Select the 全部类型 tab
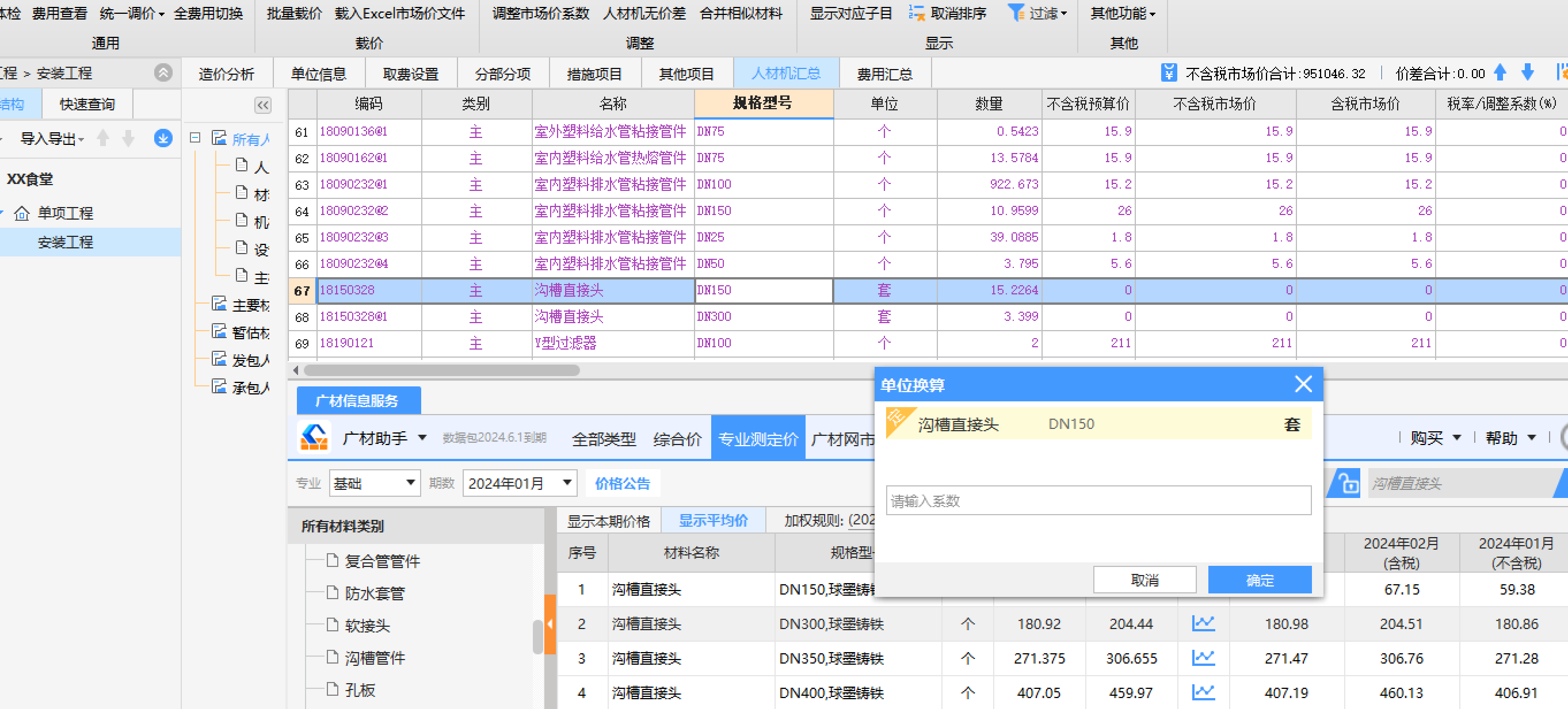1568x709 pixels. (x=604, y=439)
